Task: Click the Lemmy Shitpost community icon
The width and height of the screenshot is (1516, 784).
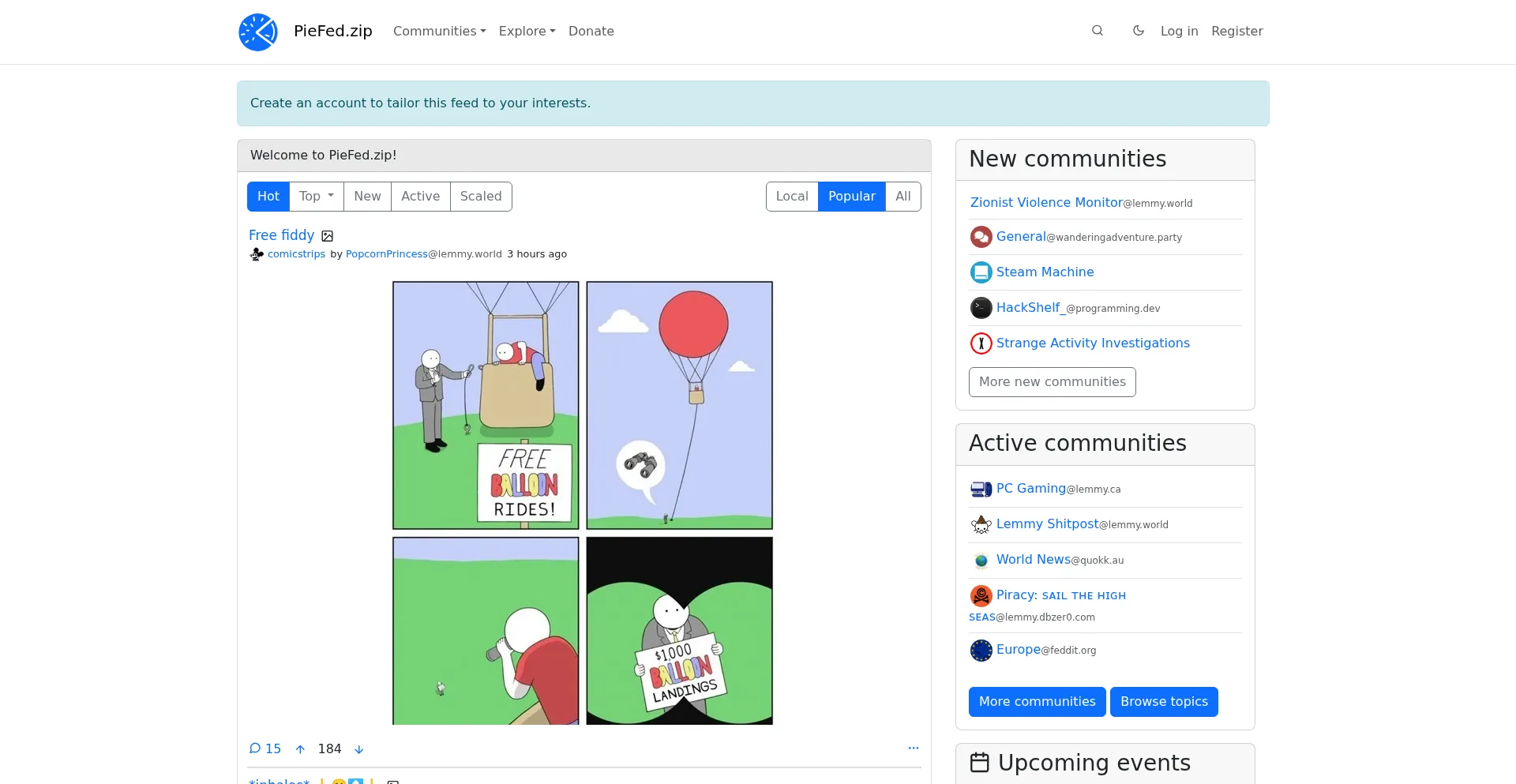Action: click(x=981, y=525)
